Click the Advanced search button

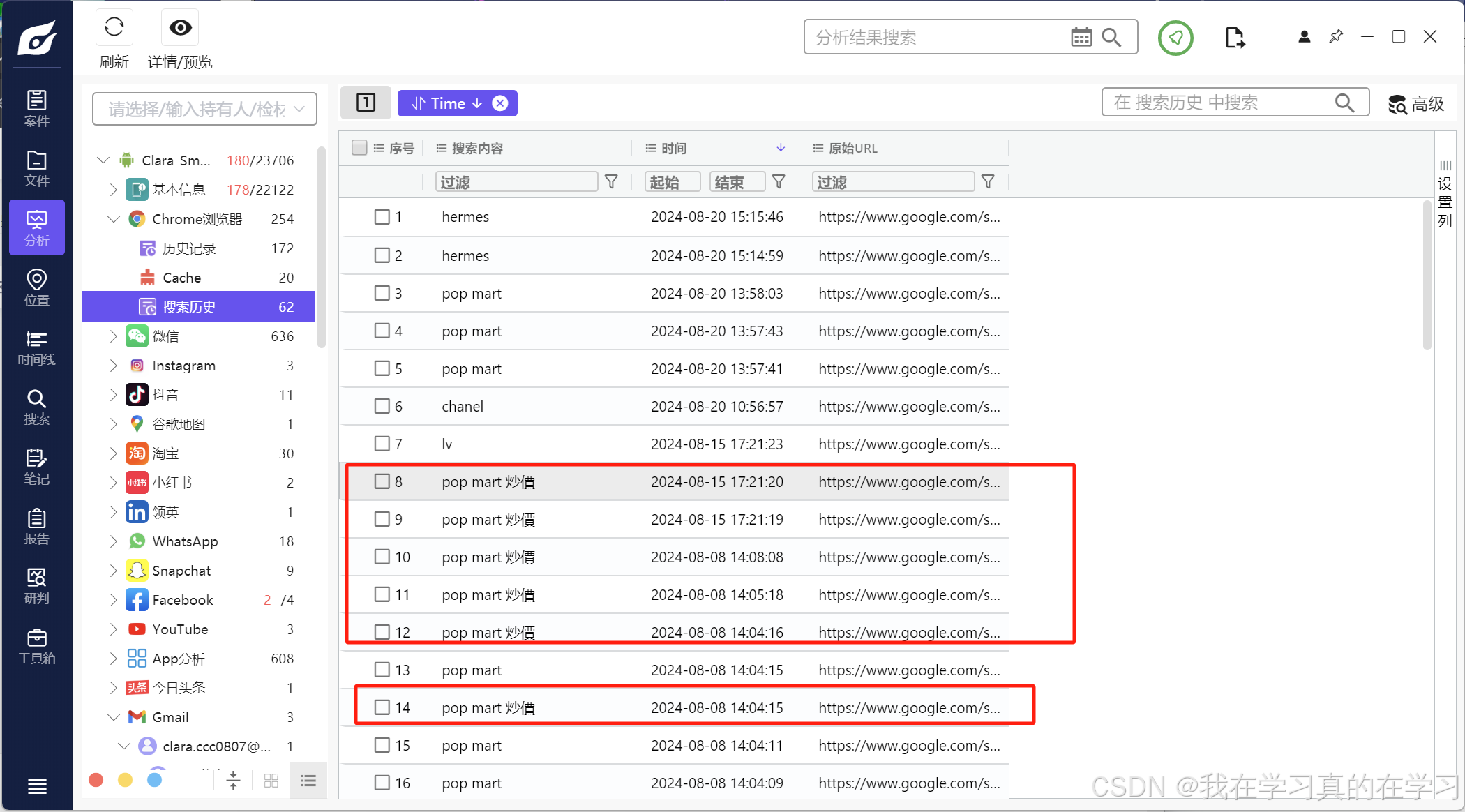[1415, 104]
